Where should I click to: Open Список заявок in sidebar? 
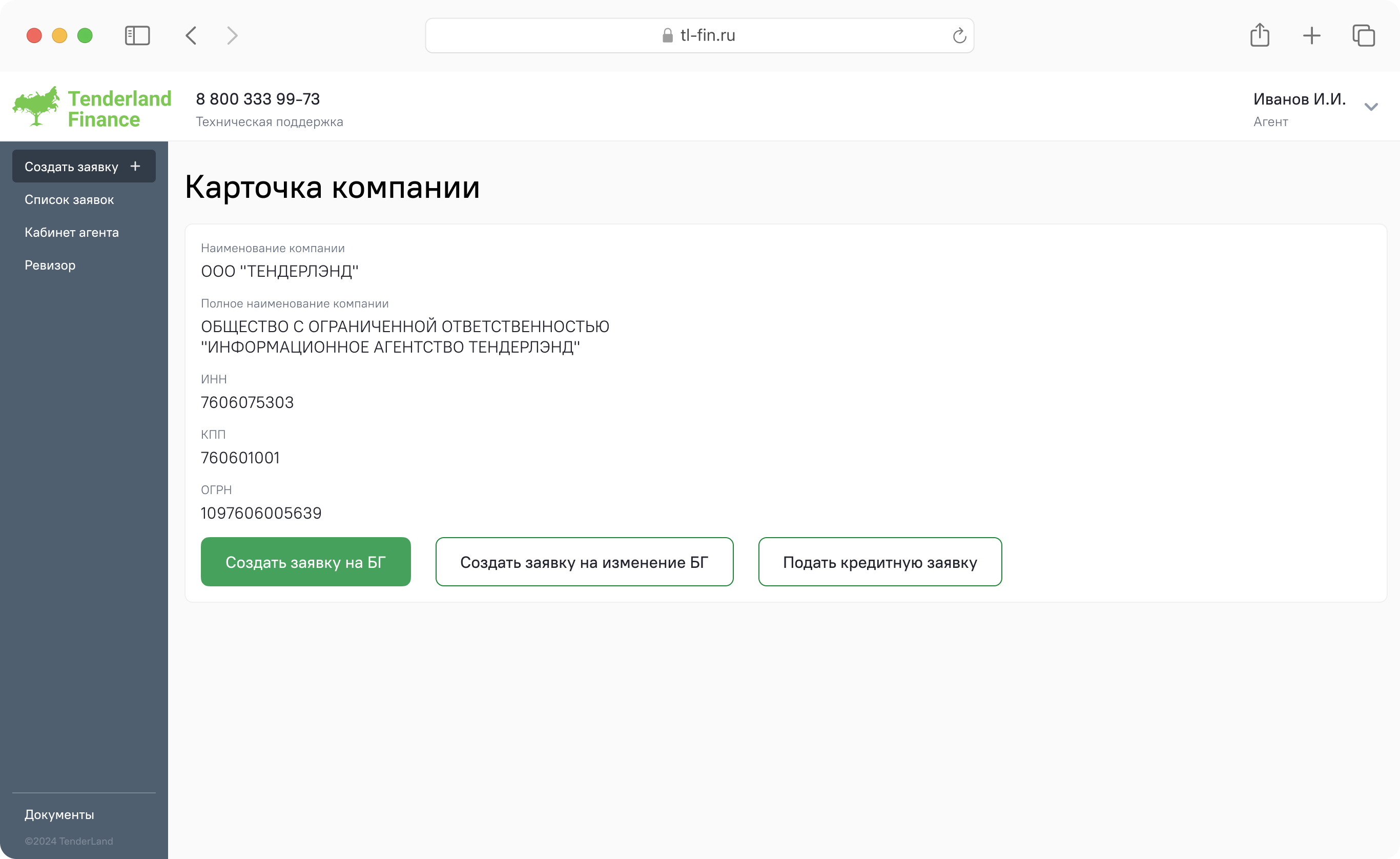click(69, 200)
